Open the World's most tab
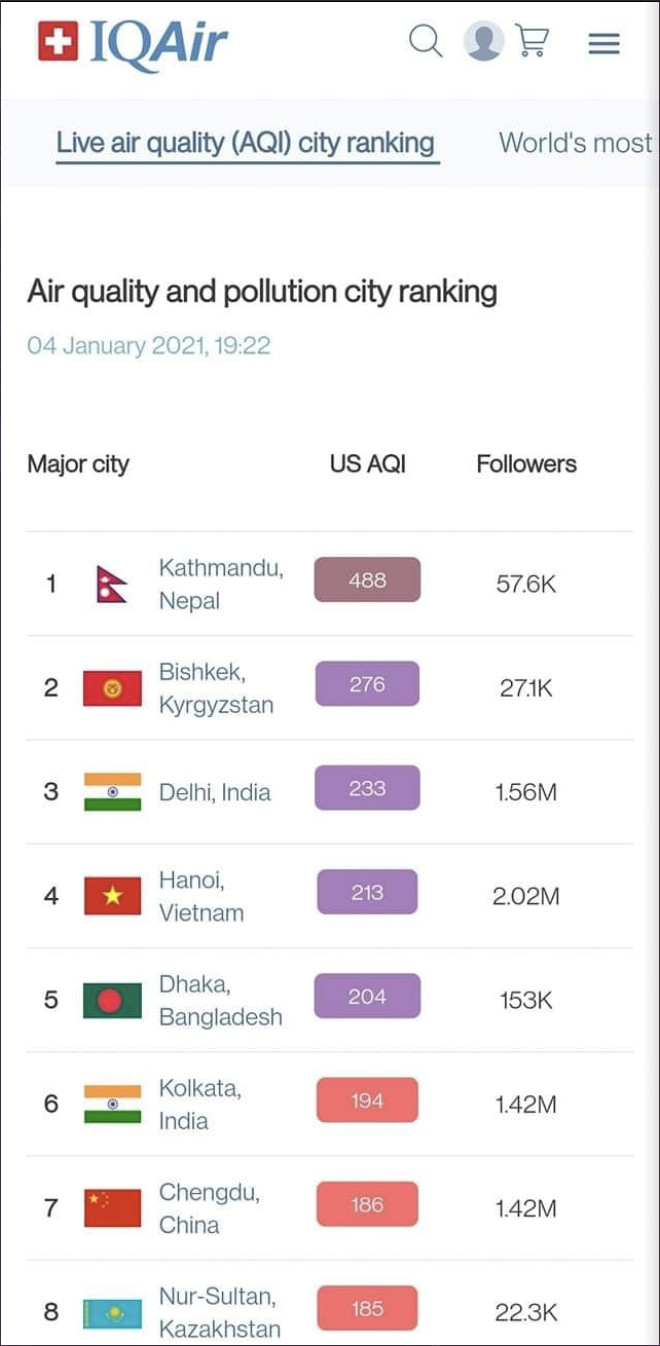Image resolution: width=660 pixels, height=1346 pixels. pyautogui.click(x=573, y=143)
